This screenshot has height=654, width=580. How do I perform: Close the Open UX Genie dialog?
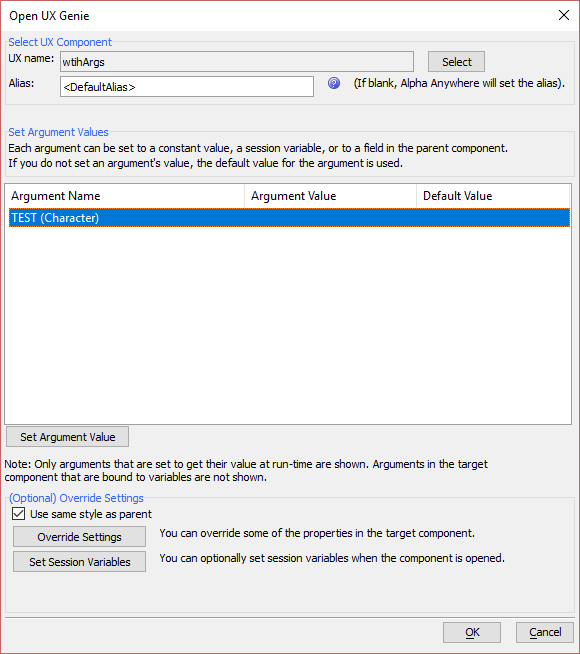click(564, 15)
